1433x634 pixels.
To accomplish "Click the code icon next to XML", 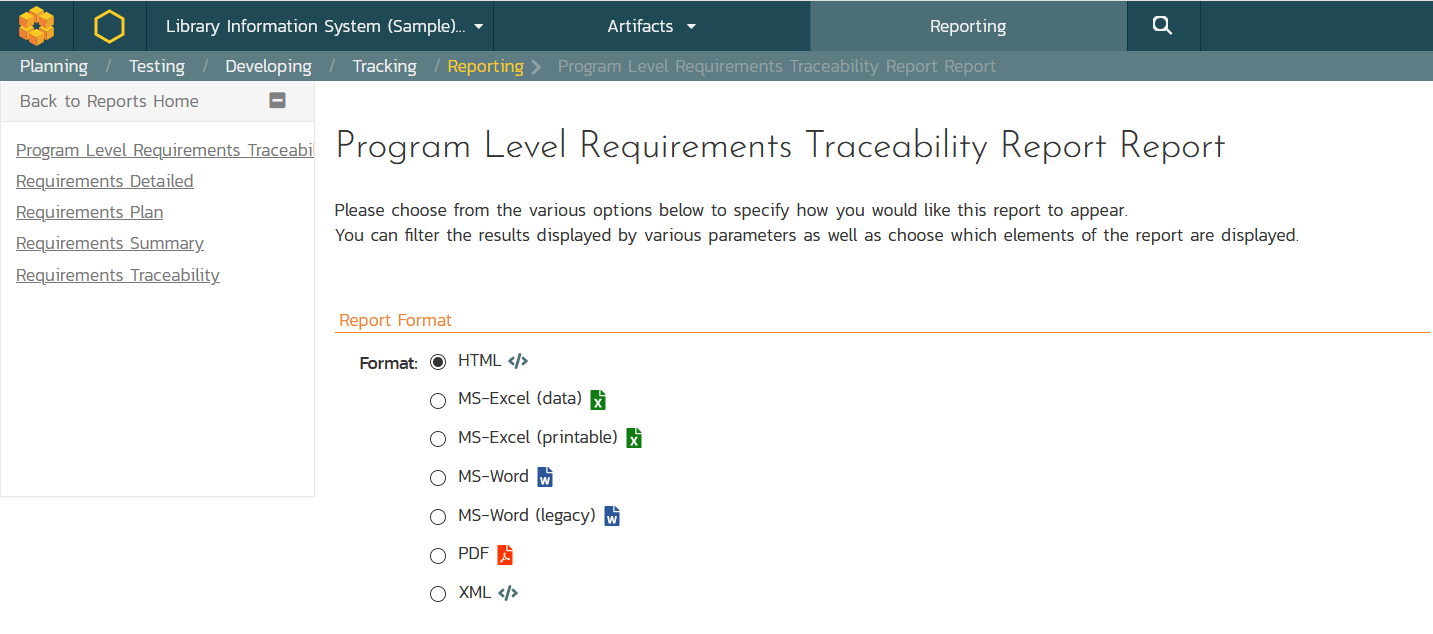I will pos(508,593).
